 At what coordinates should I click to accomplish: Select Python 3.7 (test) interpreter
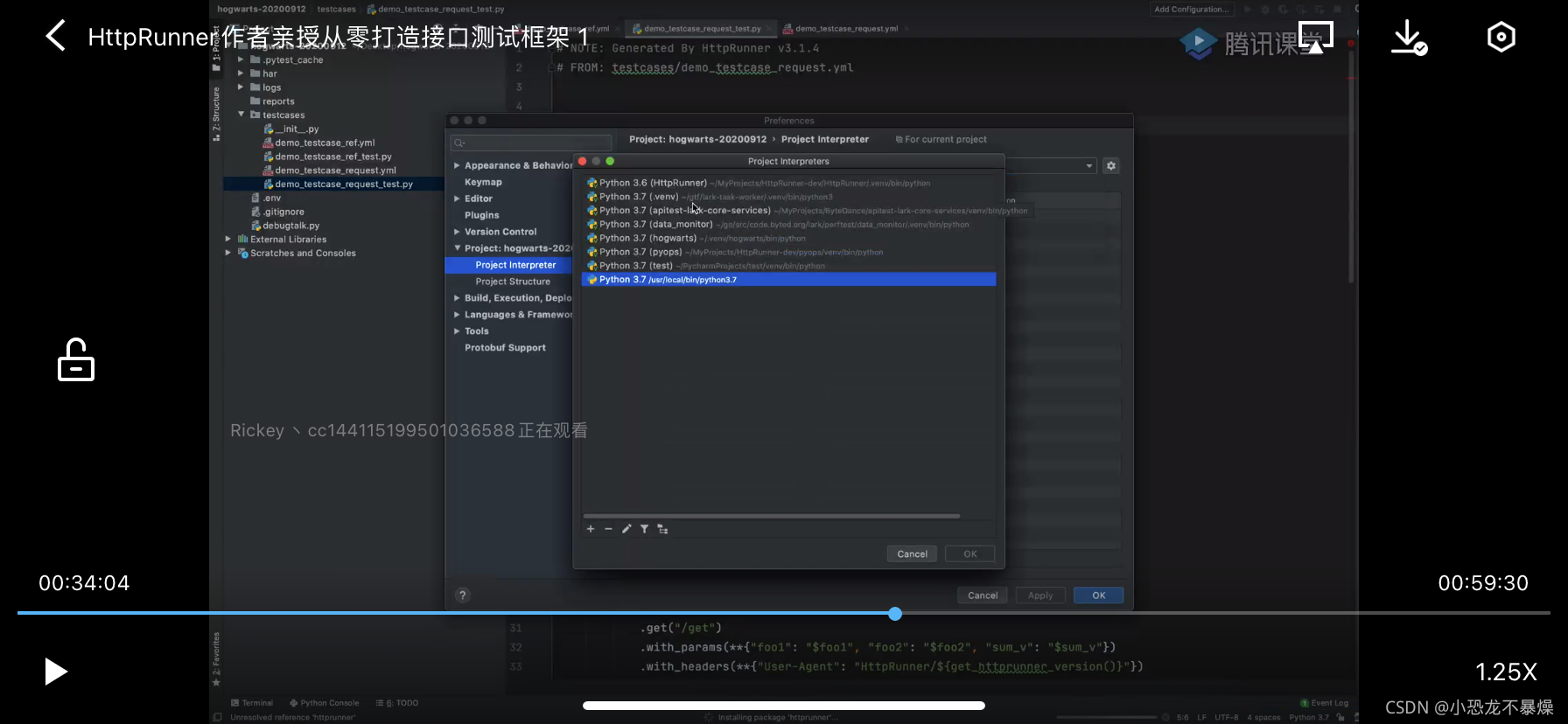point(788,266)
